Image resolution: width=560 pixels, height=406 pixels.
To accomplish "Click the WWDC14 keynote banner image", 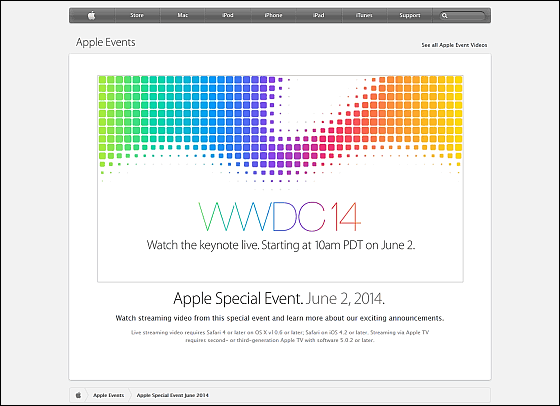I will pos(280,179).
